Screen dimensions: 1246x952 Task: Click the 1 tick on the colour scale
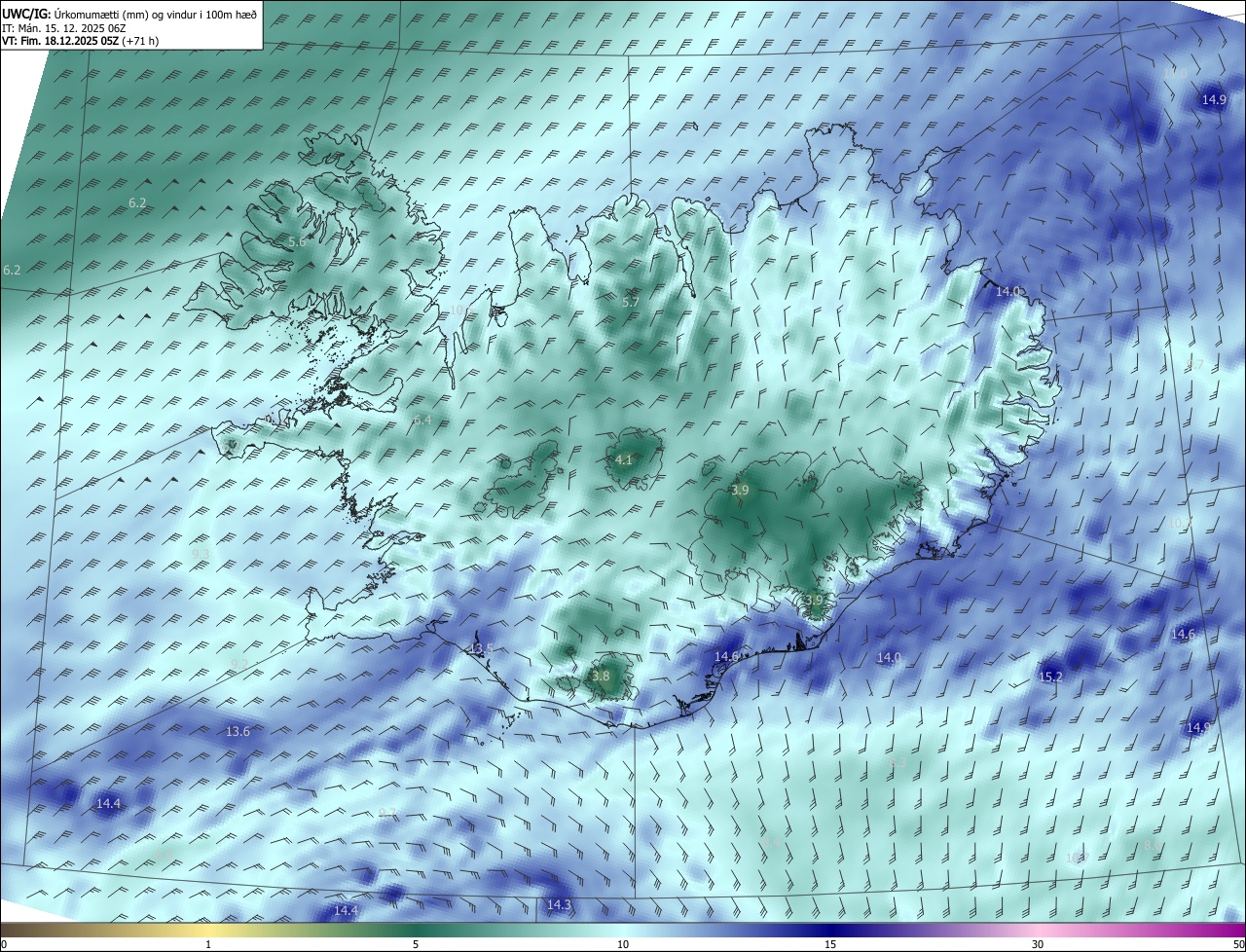(x=208, y=944)
